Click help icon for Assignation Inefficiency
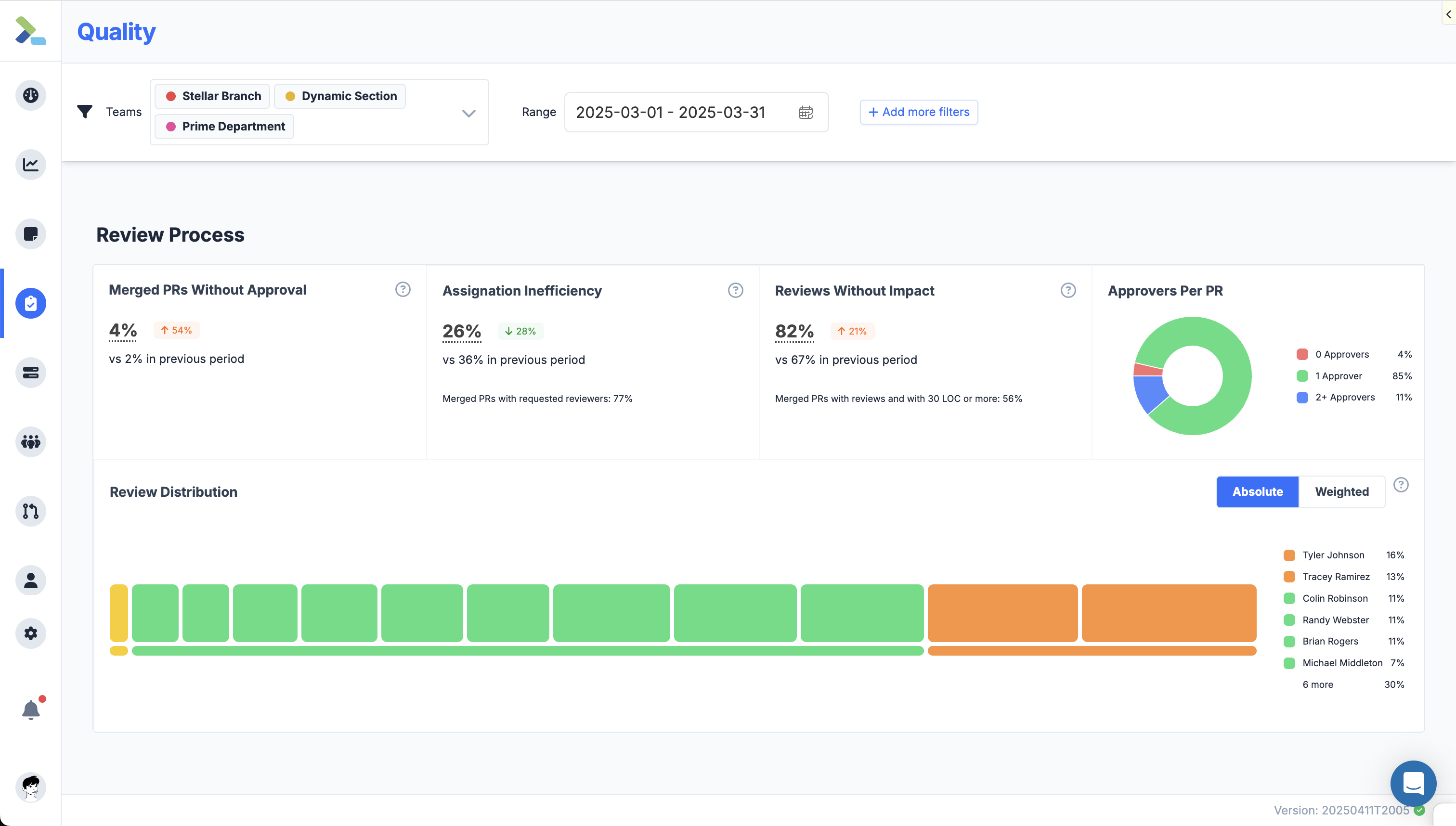This screenshot has height=826, width=1456. click(x=735, y=290)
